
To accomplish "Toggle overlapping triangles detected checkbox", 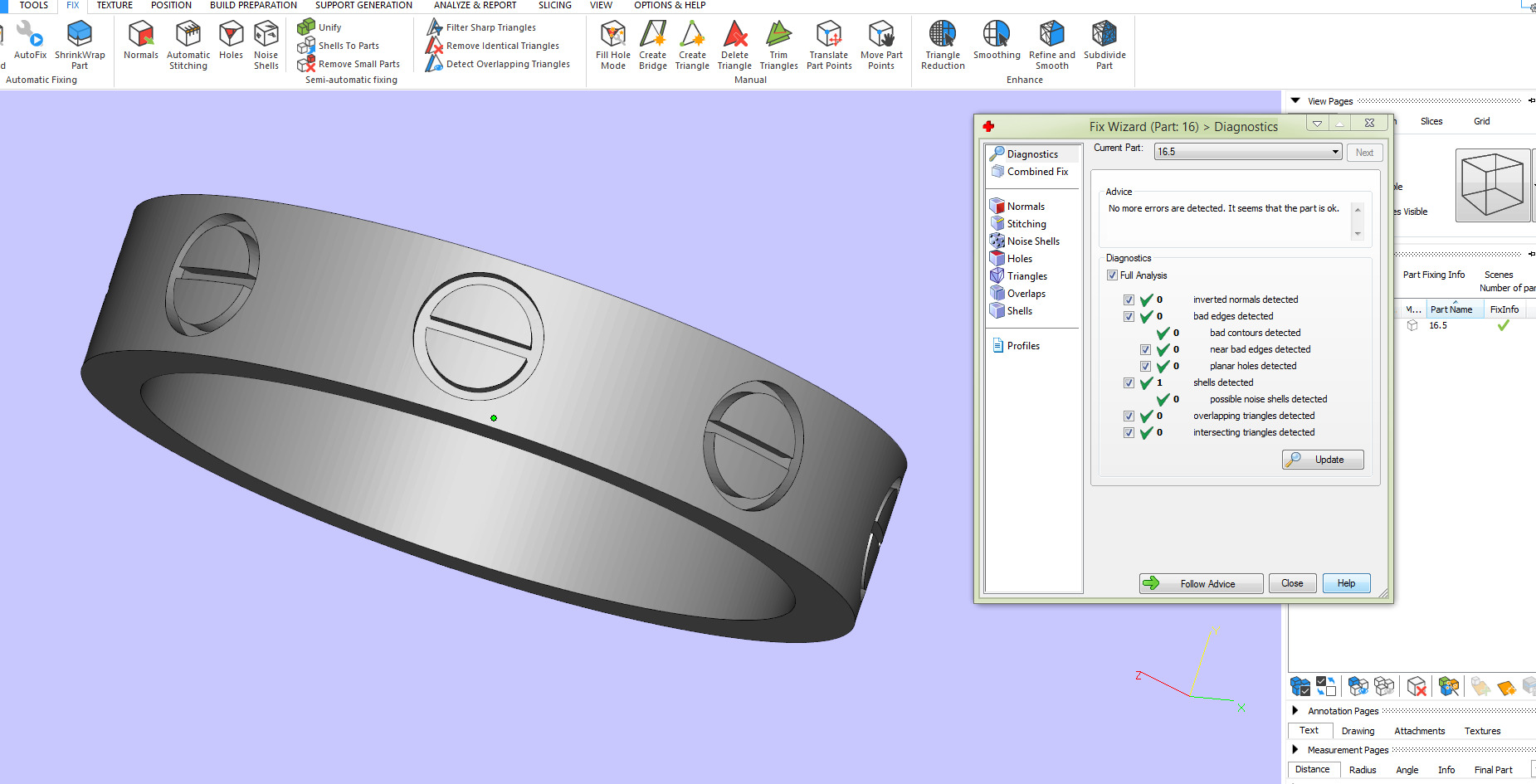I will click(x=1129, y=416).
